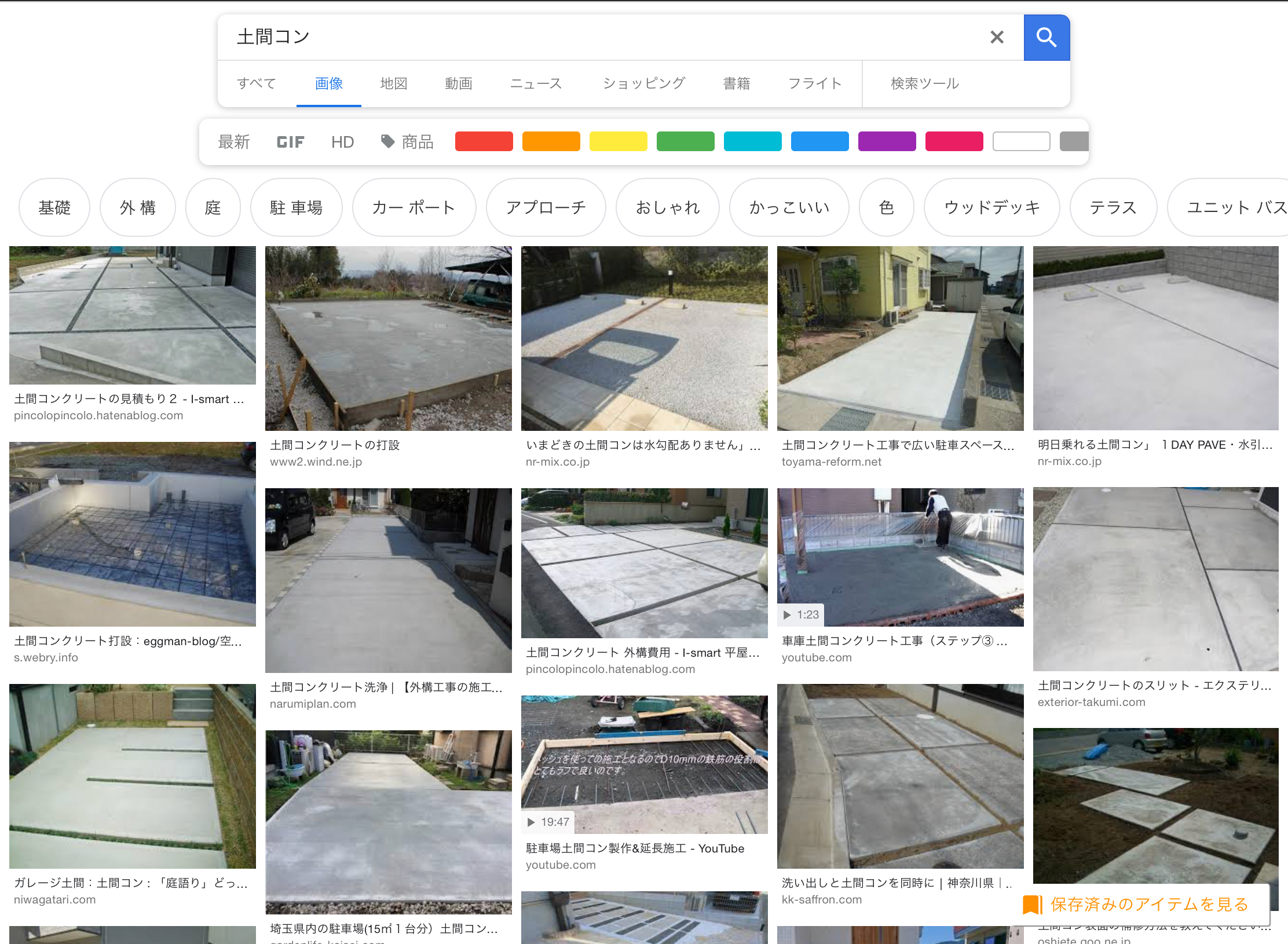Play the 19:47 駐車場土間コン製作 video
Screen dimensions: 1288x944
pos(645,764)
